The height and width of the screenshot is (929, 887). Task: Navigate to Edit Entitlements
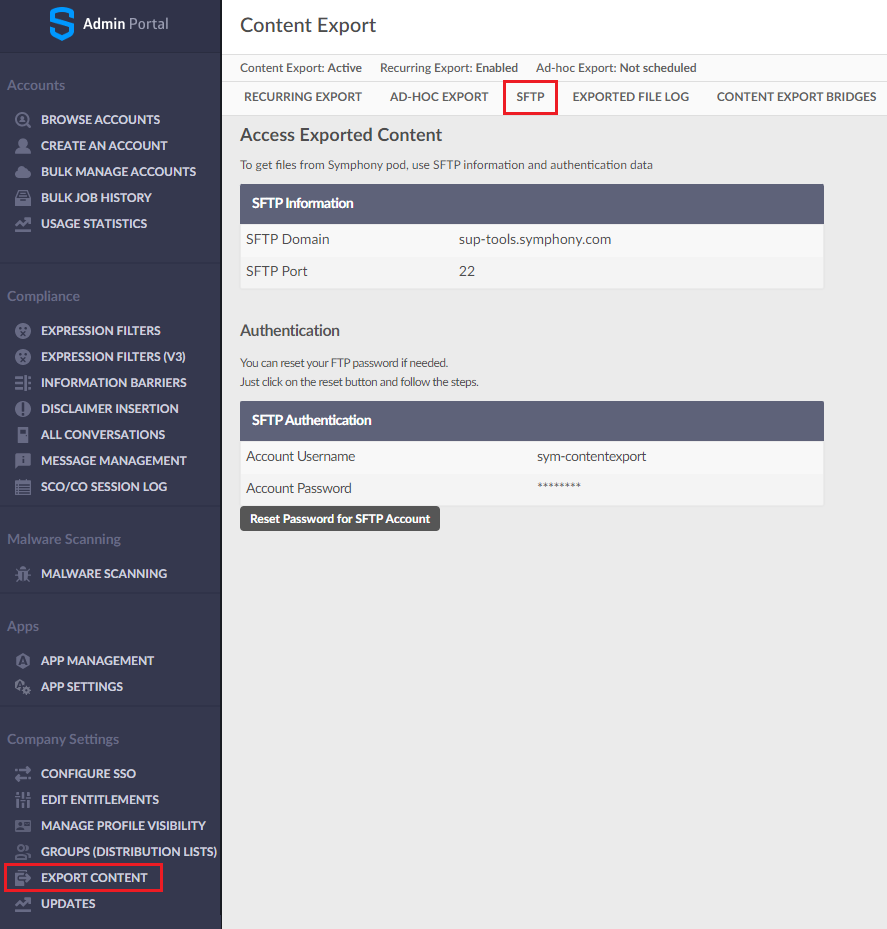pos(100,800)
